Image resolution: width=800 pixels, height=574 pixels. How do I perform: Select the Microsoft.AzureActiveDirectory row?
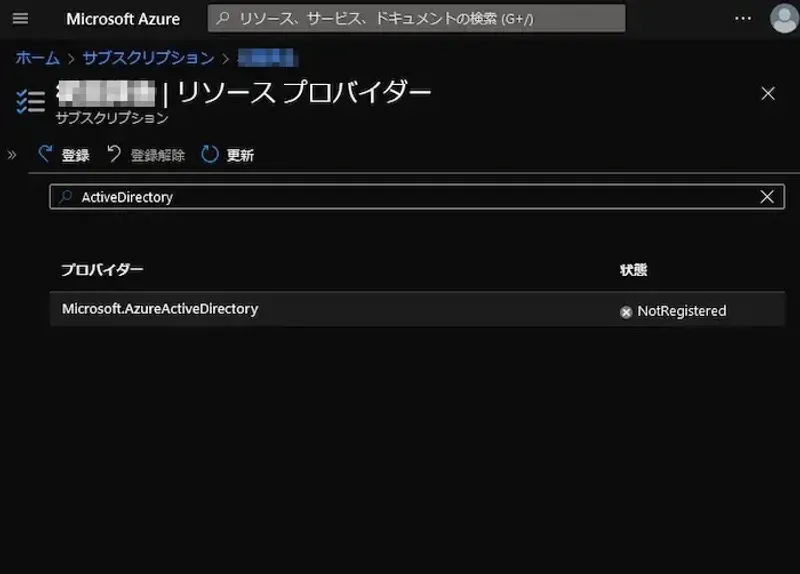tap(417, 309)
